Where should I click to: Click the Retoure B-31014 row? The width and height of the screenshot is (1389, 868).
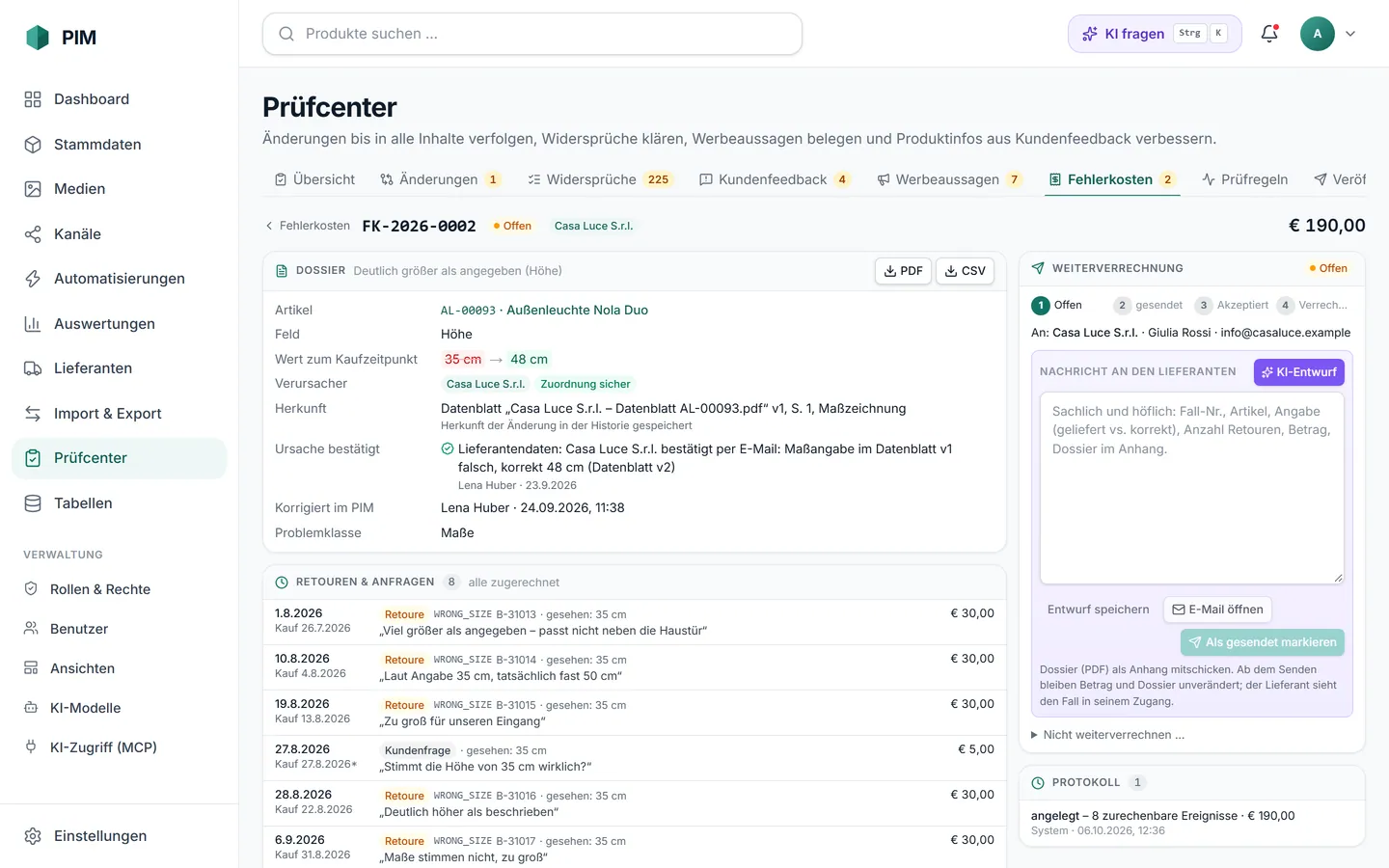pyautogui.click(x=635, y=667)
